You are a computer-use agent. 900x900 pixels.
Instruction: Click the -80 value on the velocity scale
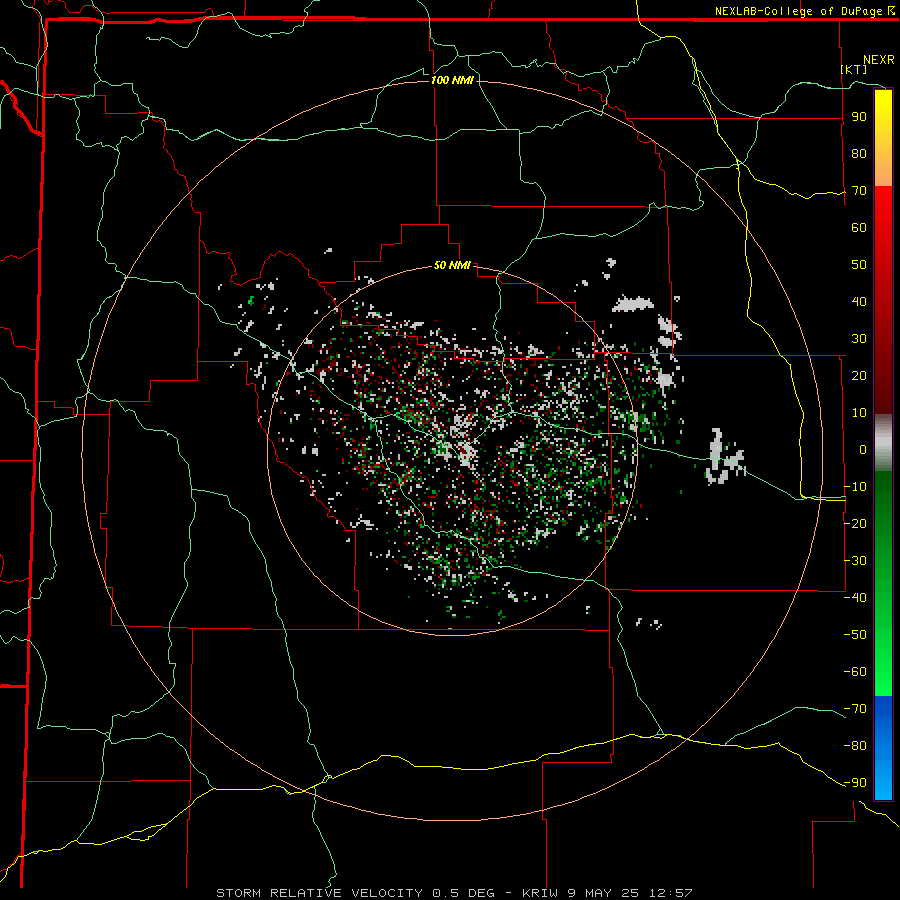click(x=855, y=746)
